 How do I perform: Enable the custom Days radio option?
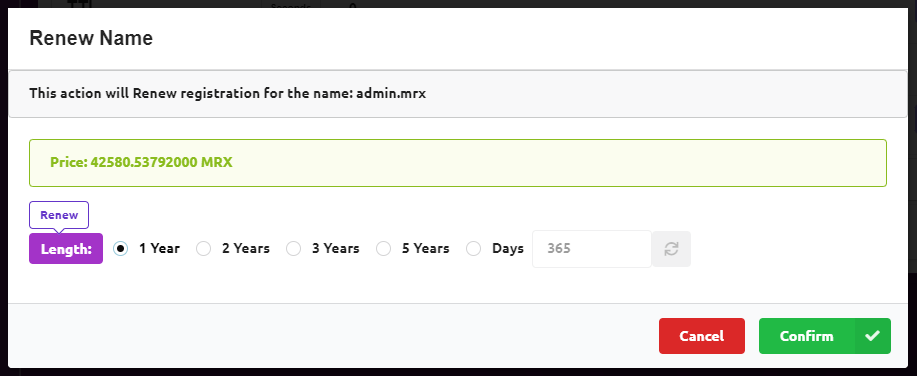point(474,249)
